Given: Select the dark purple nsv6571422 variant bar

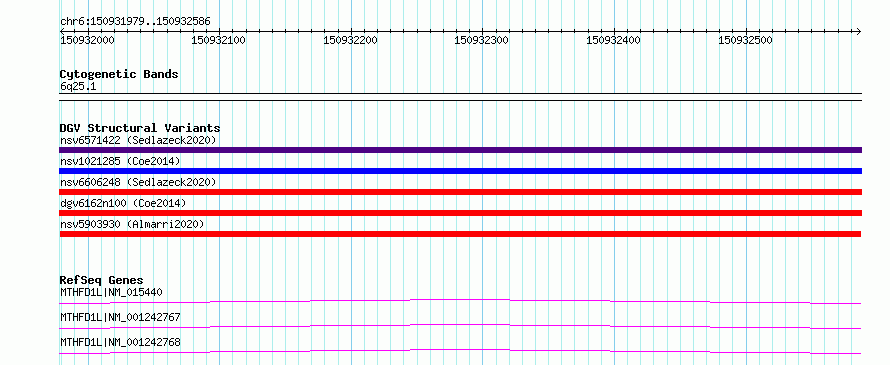Looking at the screenshot, I should (x=460, y=150).
